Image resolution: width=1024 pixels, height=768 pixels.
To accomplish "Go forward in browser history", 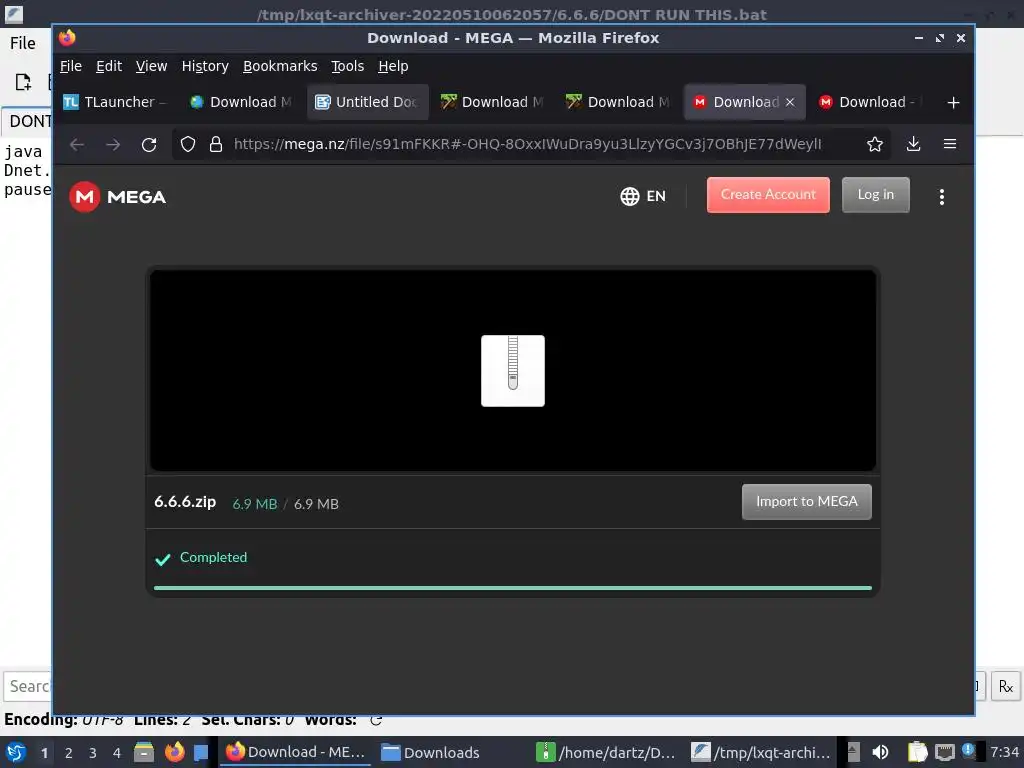I will tap(113, 144).
